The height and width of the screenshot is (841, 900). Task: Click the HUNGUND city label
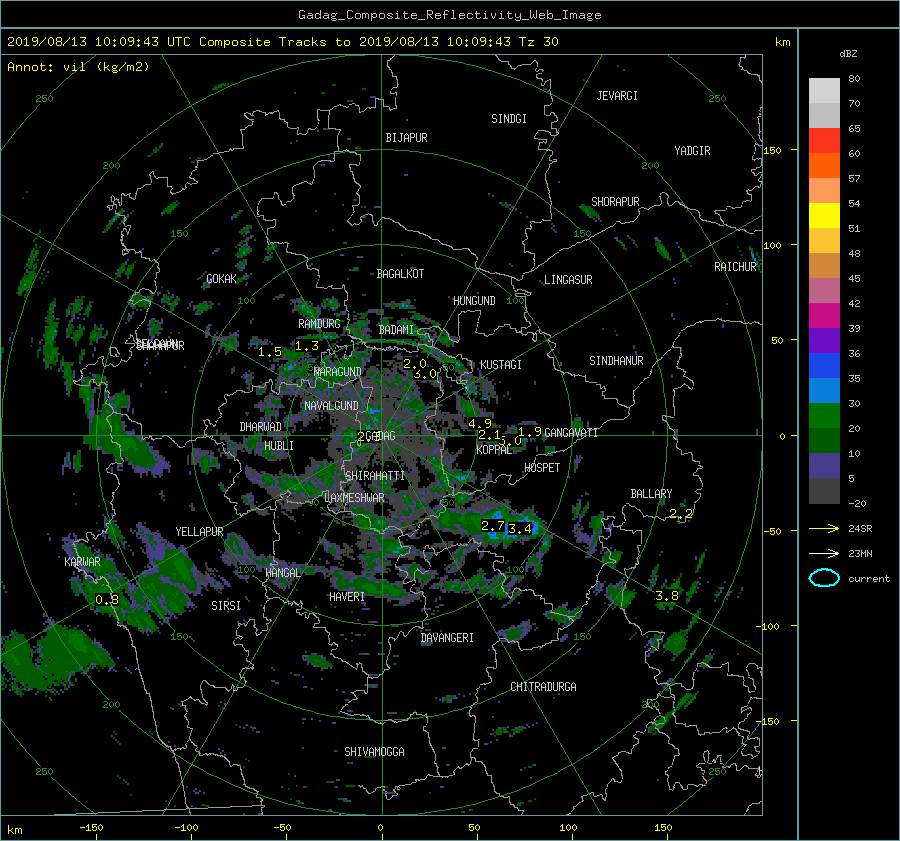[474, 301]
